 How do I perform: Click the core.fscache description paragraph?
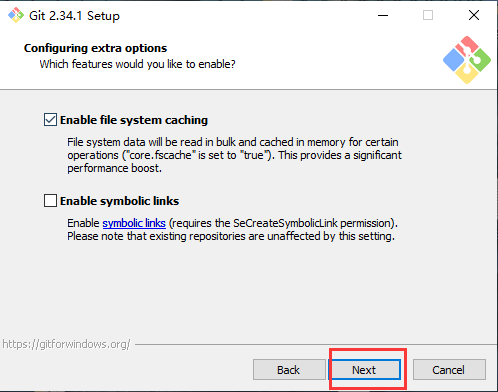point(234,155)
